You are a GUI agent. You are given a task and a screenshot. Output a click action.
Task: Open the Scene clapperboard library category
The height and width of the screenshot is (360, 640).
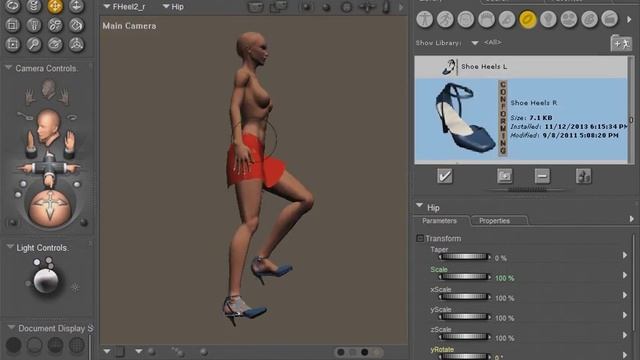click(610, 19)
